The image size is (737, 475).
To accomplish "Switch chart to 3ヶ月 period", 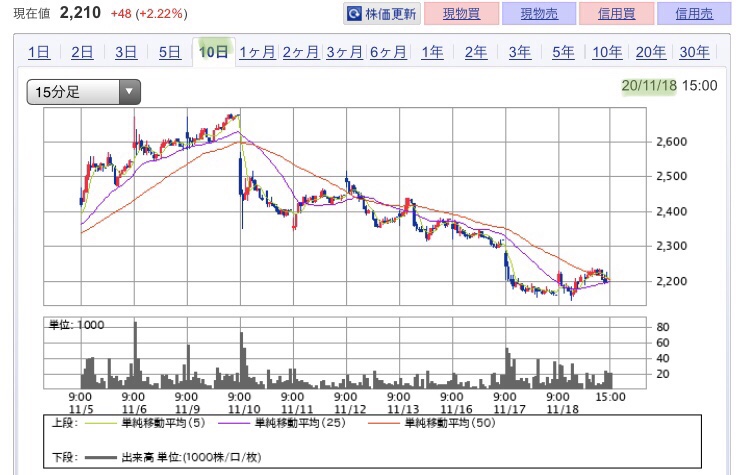I will (345, 52).
